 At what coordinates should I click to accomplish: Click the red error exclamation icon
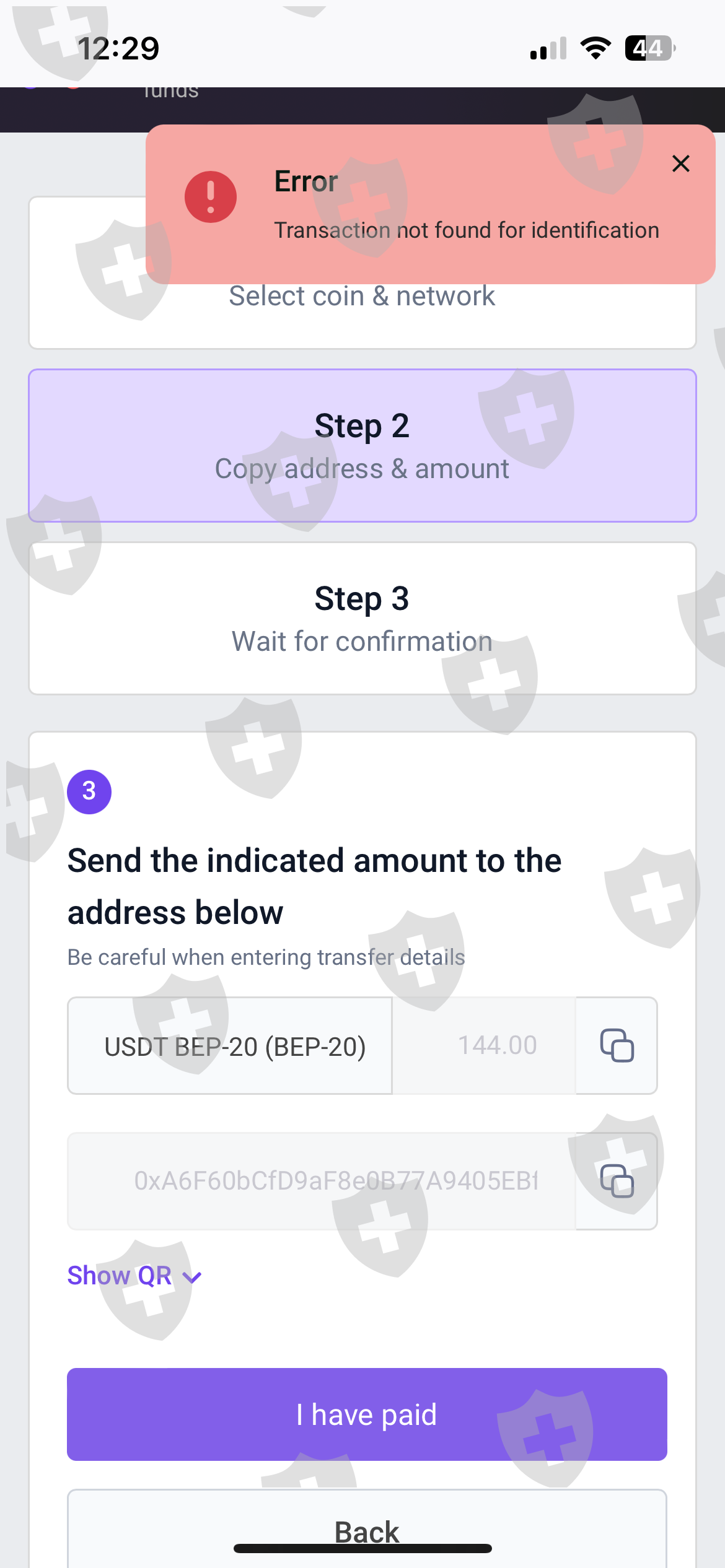(x=211, y=197)
